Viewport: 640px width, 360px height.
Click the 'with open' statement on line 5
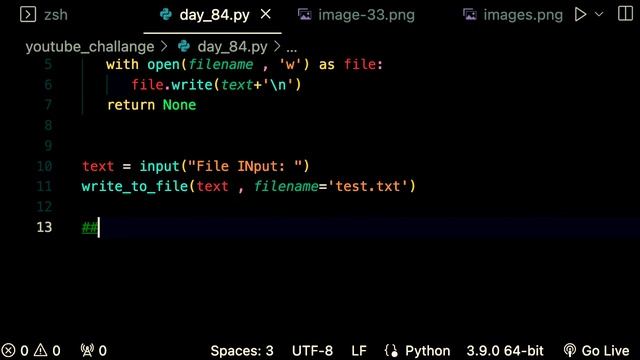coord(143,64)
